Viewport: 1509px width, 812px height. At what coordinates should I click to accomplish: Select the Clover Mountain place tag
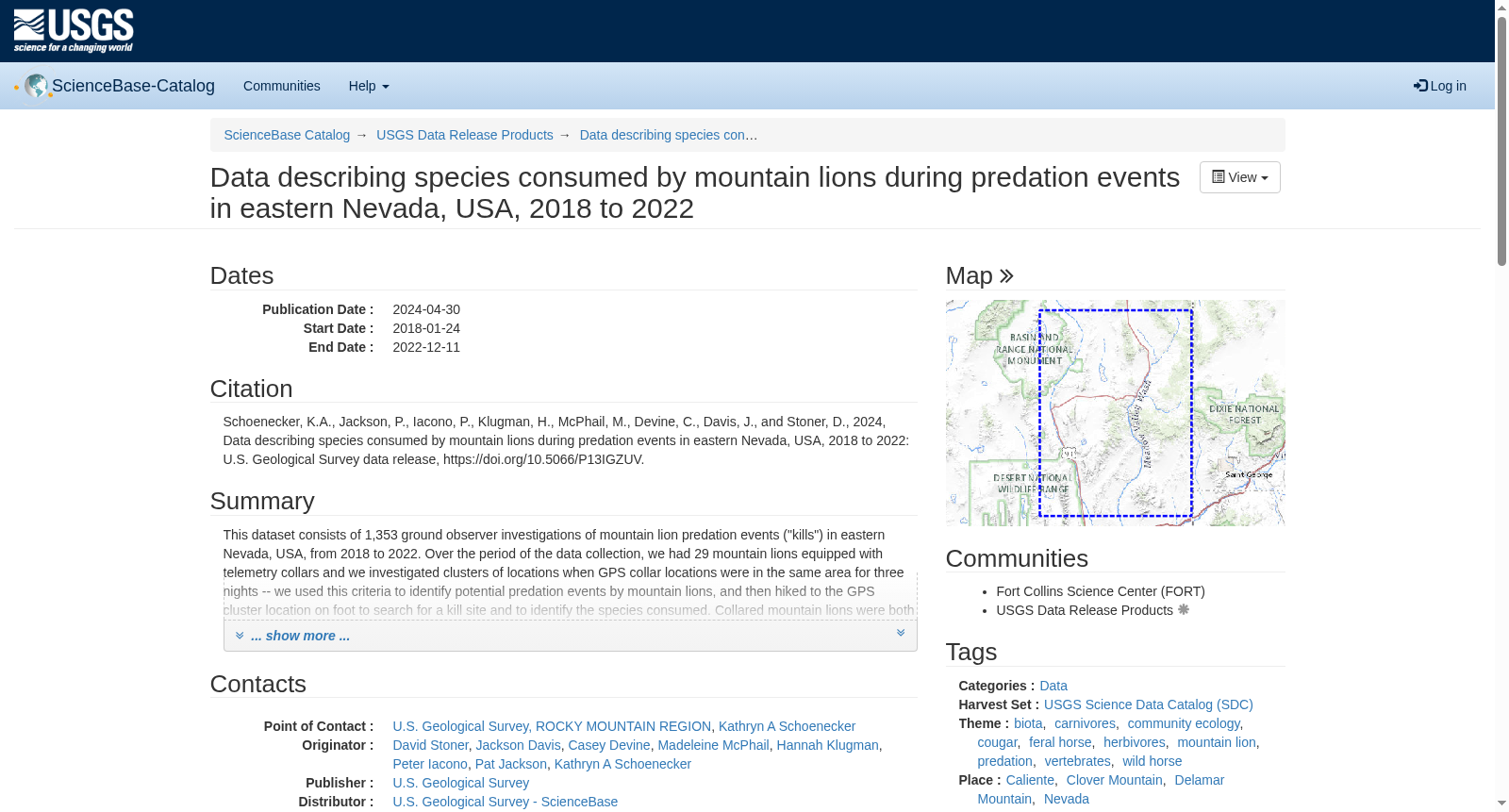click(x=1114, y=780)
